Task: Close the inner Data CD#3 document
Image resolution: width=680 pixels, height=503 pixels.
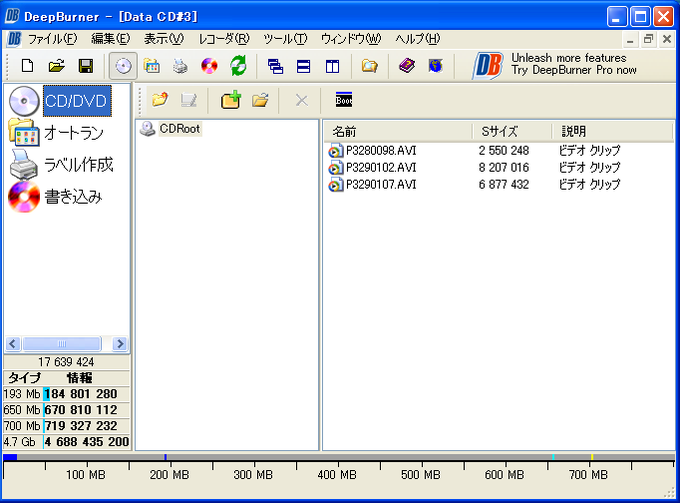Action: pos(667,39)
